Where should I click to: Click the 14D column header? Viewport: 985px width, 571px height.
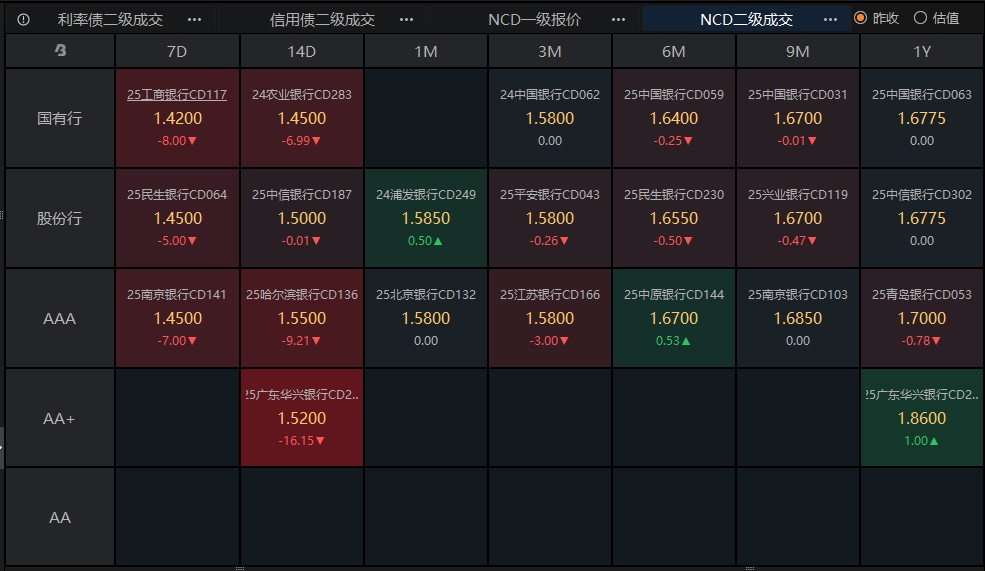coord(302,51)
